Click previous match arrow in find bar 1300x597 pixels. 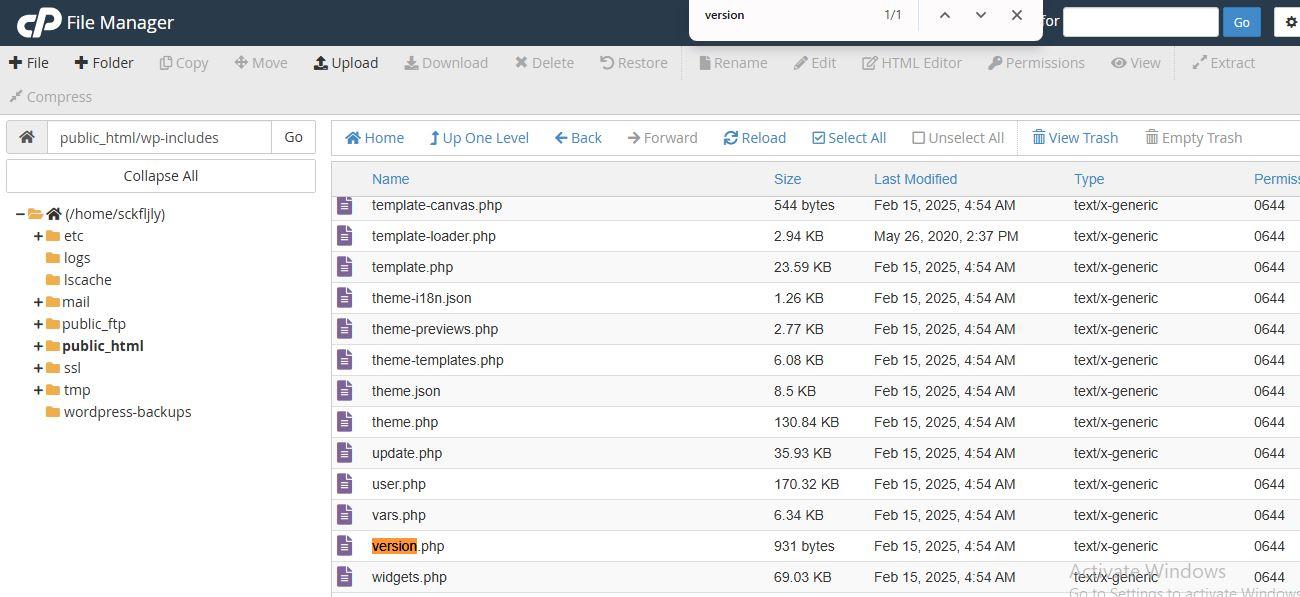[945, 15]
